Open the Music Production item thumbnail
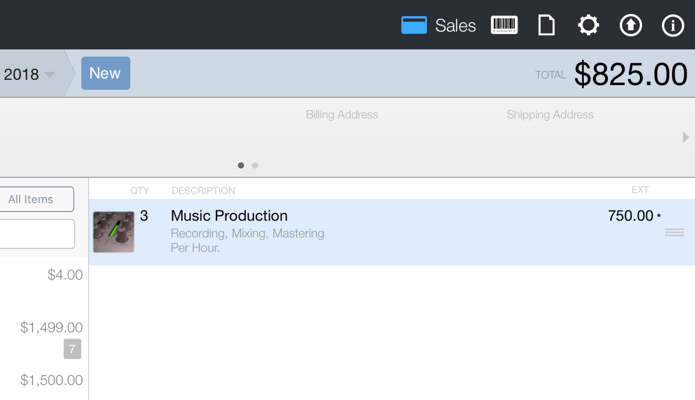 (x=114, y=232)
